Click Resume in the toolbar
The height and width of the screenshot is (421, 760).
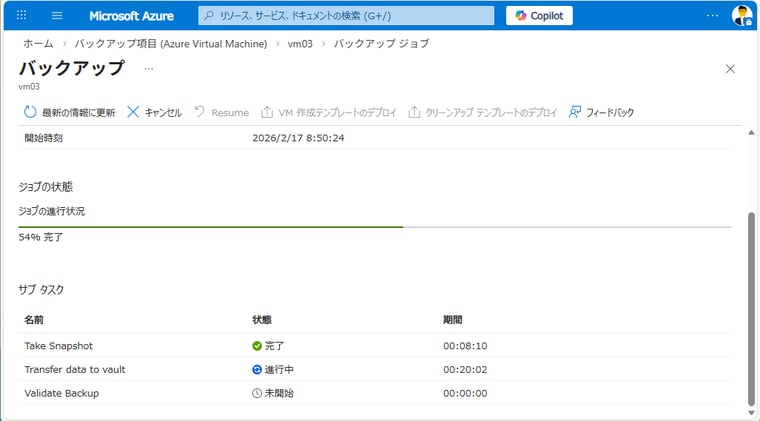point(230,112)
